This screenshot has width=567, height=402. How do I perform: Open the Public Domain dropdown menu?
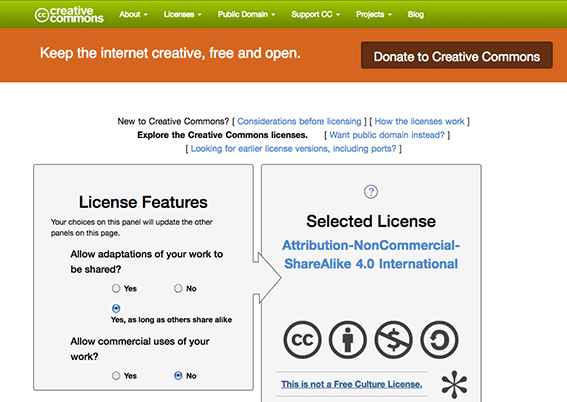tap(246, 14)
